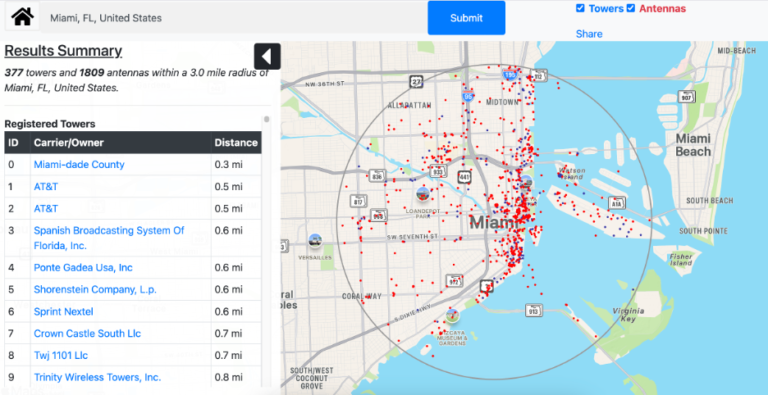The height and width of the screenshot is (395, 768).
Task: Click the Fisher Island map label
Action: point(681,260)
